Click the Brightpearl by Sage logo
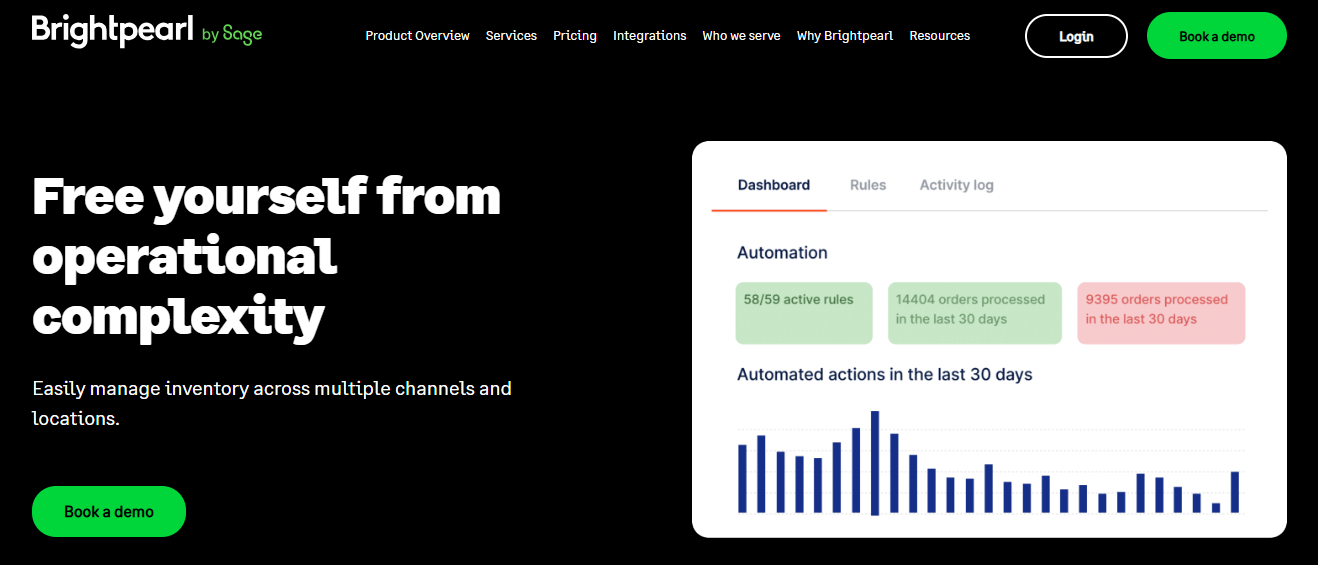The width and height of the screenshot is (1318, 565). (x=147, y=31)
